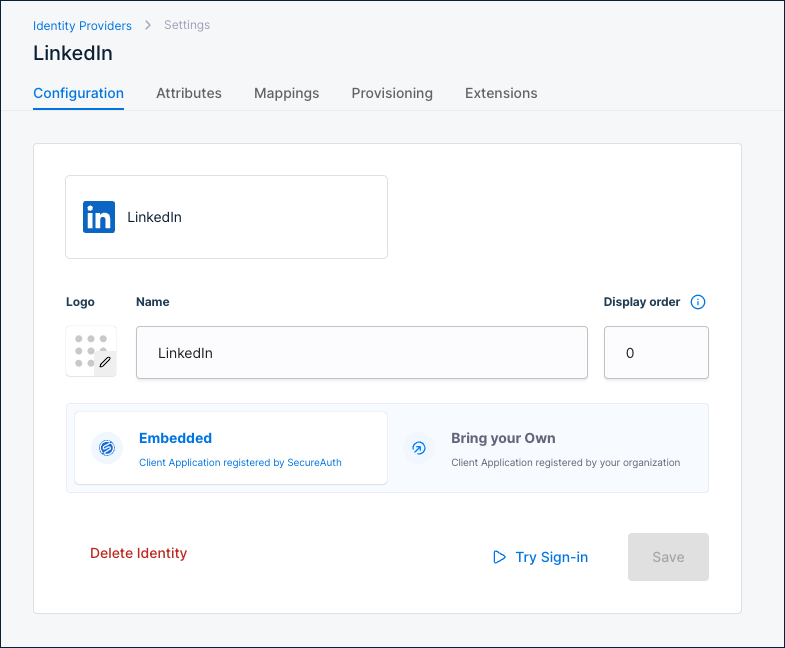Switch to the Configuration tab
This screenshot has width=785, height=648.
78,93
